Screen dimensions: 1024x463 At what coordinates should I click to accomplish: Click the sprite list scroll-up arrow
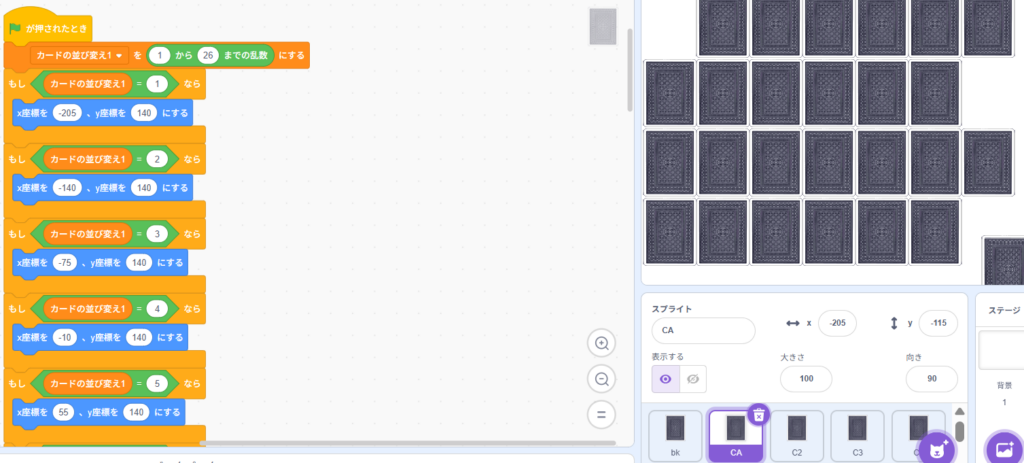pos(960,412)
